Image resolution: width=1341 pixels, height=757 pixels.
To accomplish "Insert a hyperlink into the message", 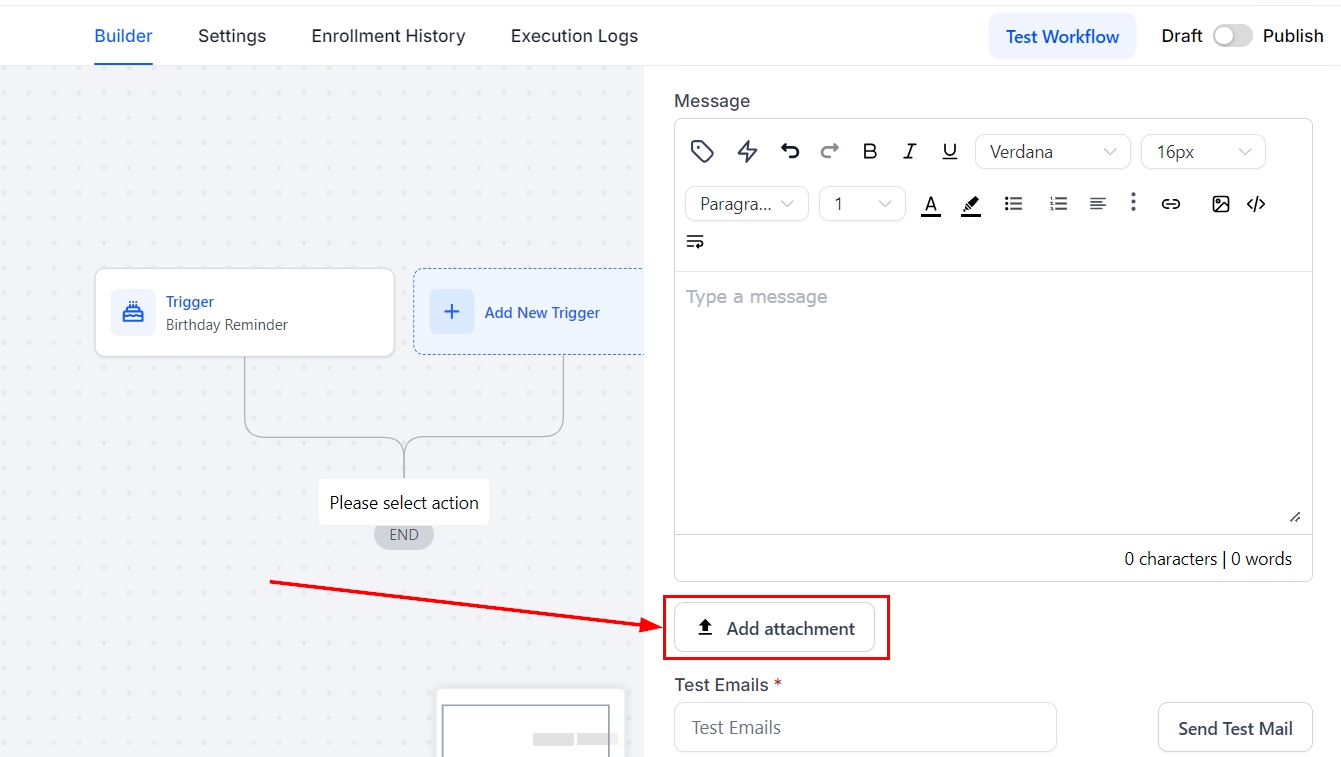I will (x=1170, y=204).
